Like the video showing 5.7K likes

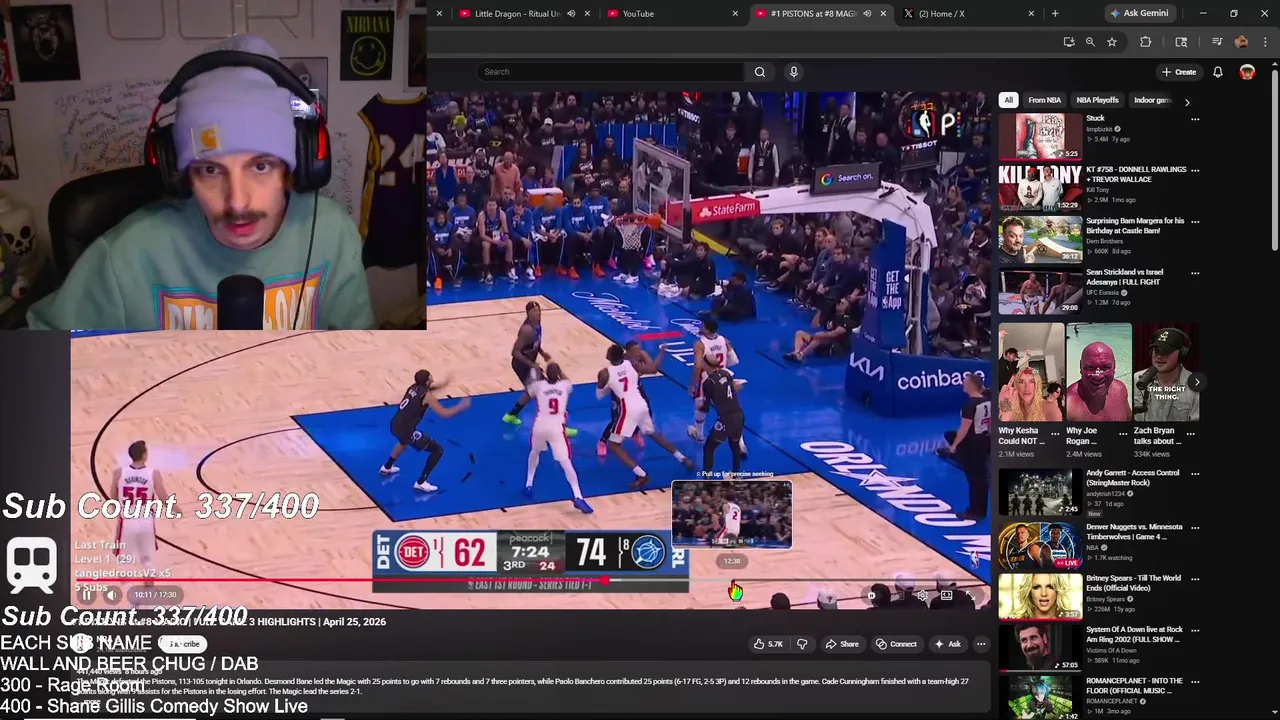[x=768, y=644]
